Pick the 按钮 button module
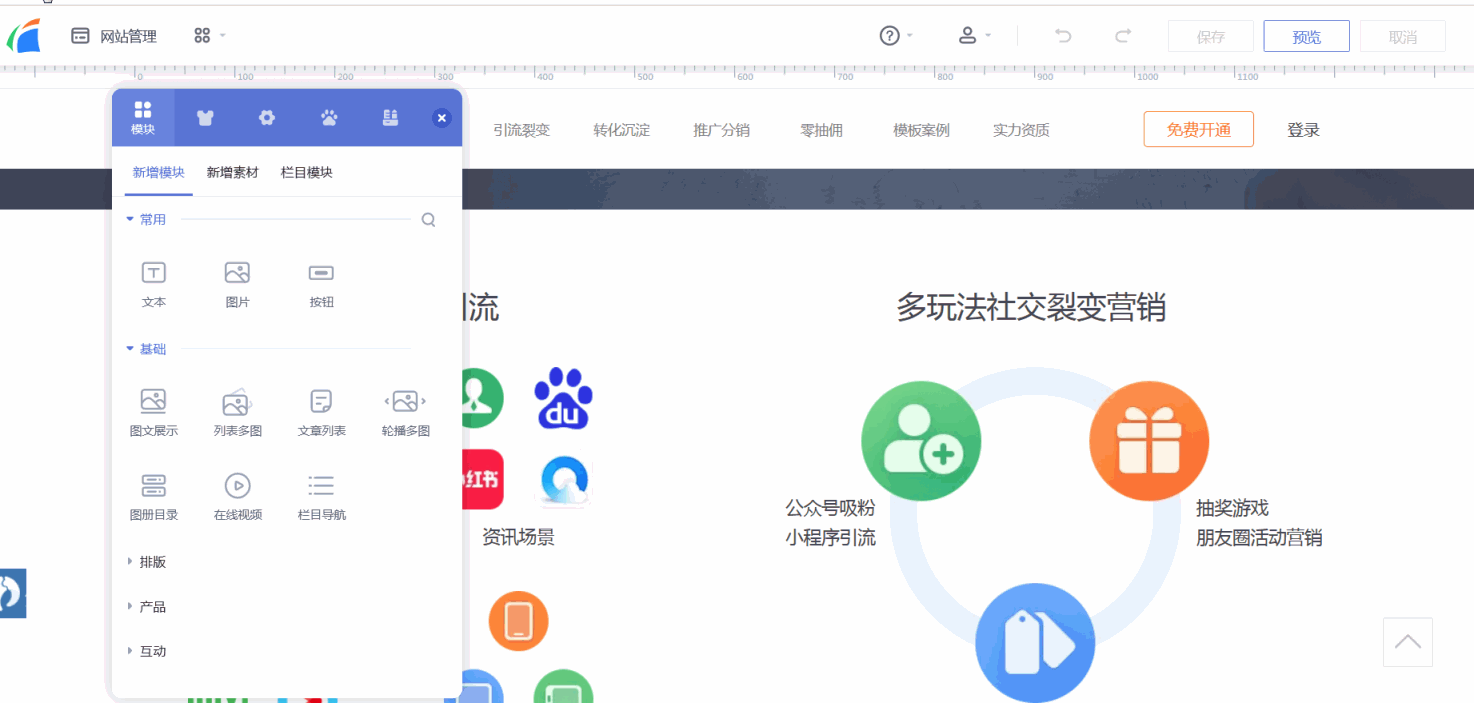 (x=321, y=274)
